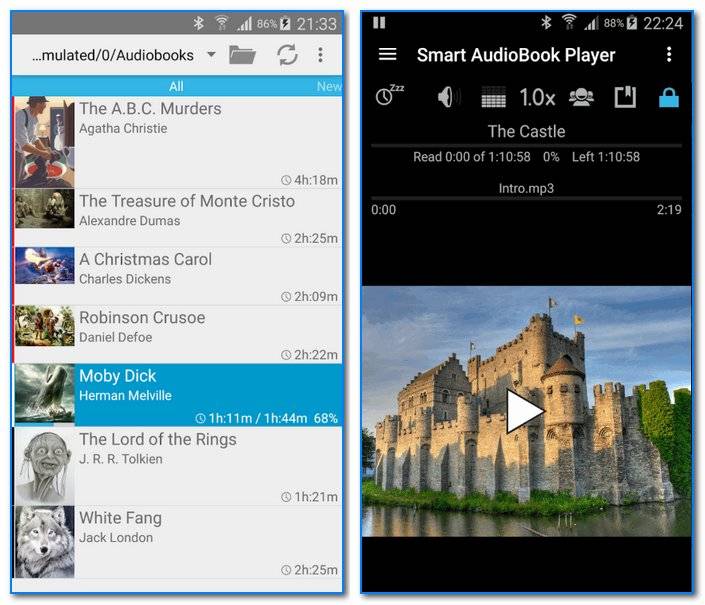Open the characters list icon
The width and height of the screenshot is (705, 605).
point(581,97)
